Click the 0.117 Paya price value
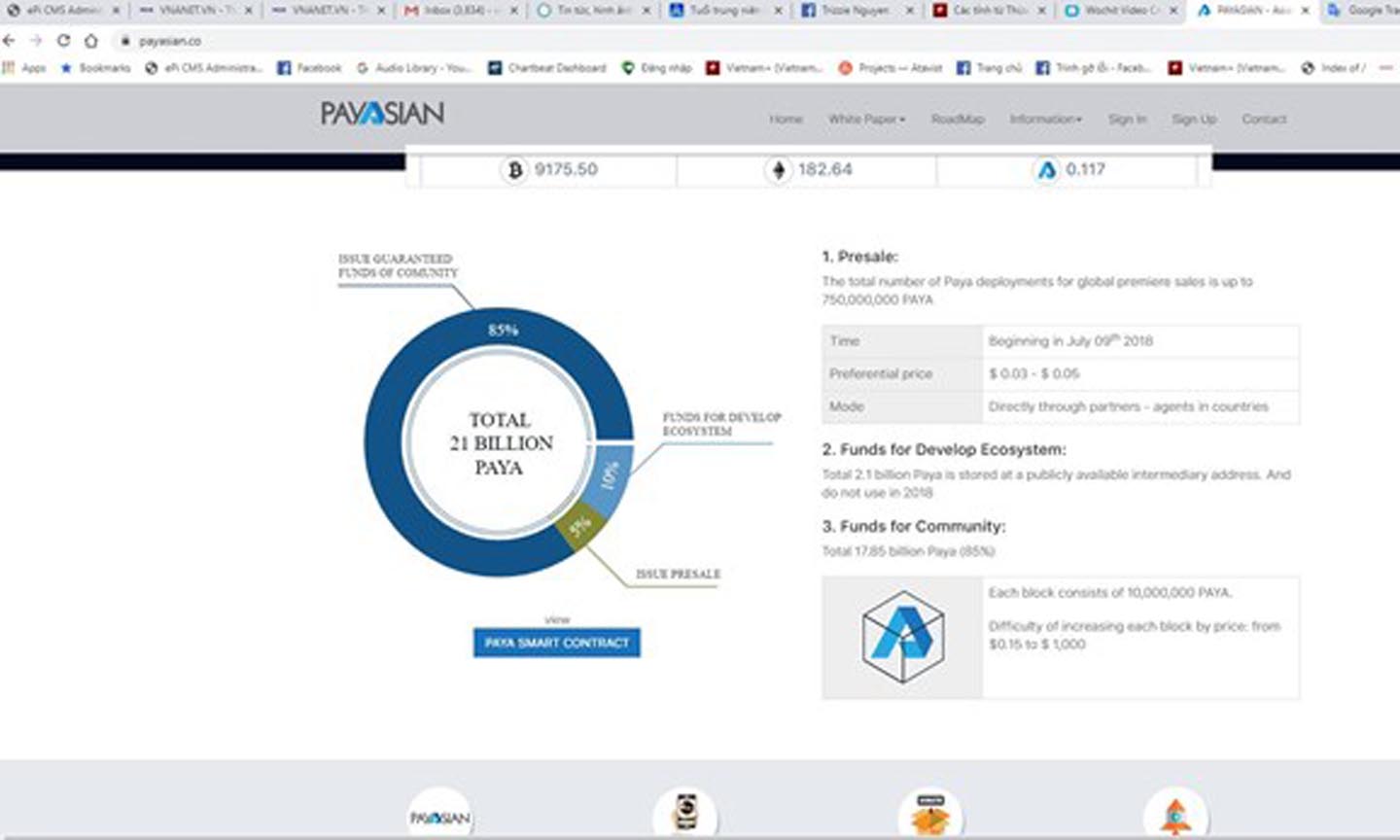The width and height of the screenshot is (1400, 840). tap(1085, 169)
